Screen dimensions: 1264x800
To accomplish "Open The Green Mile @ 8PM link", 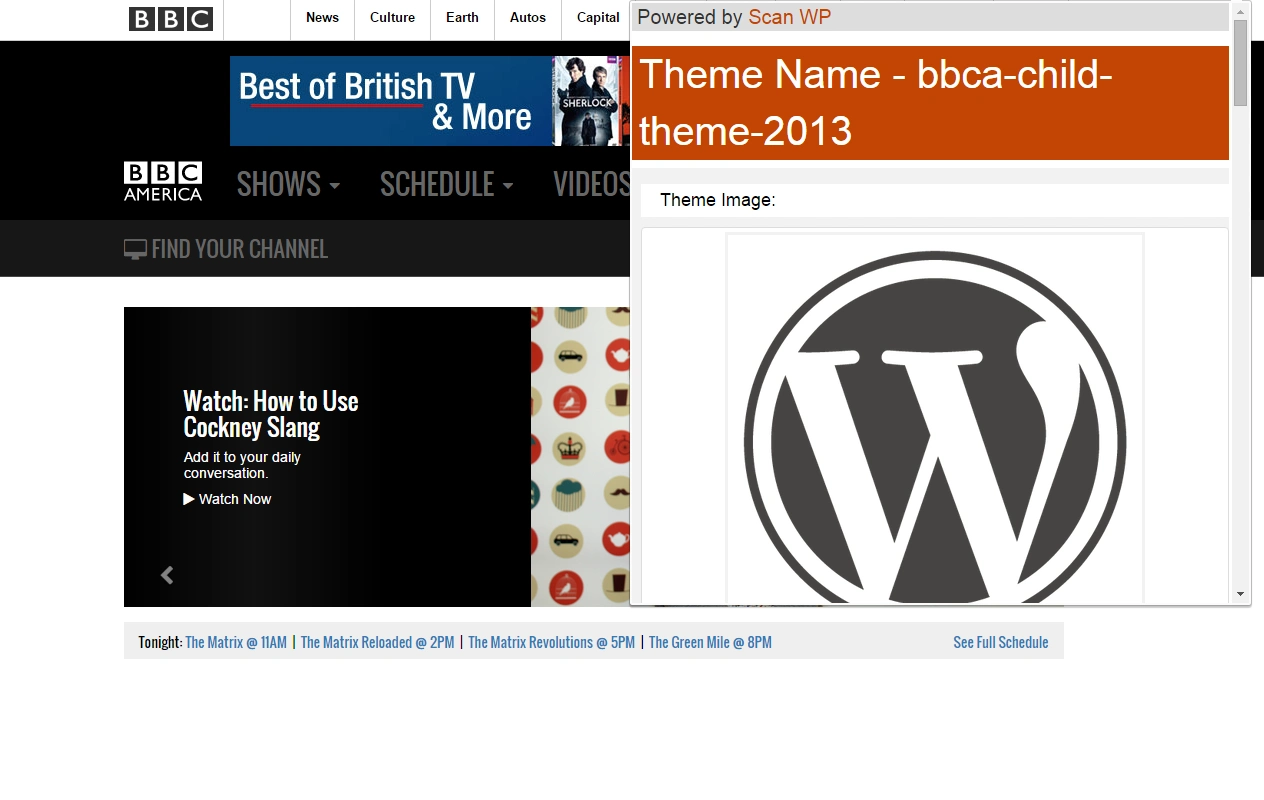I will 710,642.
